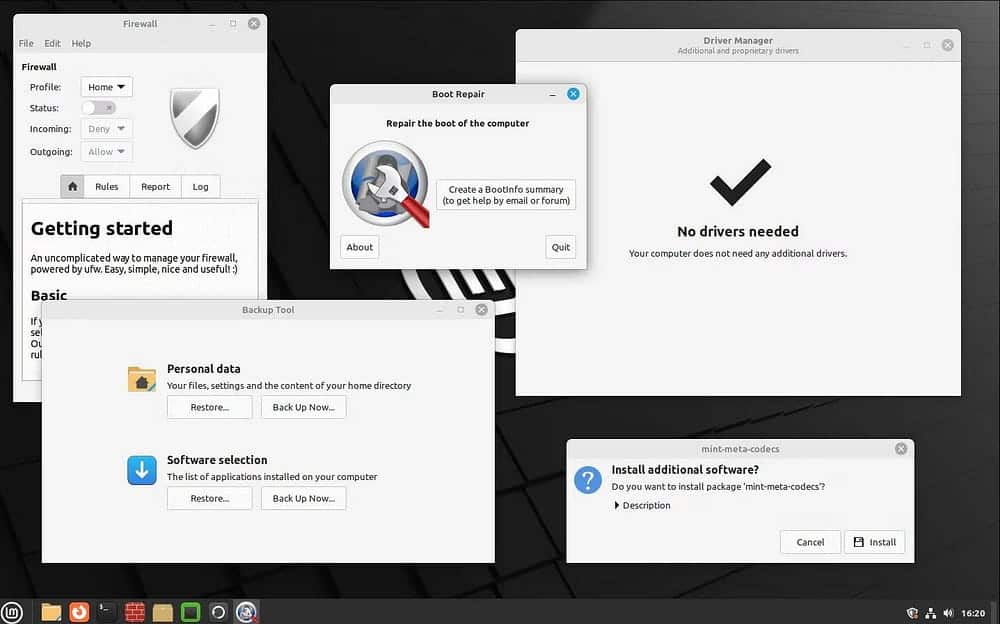Open the Mint menu from the taskbar
Image resolution: width=1000 pixels, height=624 pixels.
point(15,611)
